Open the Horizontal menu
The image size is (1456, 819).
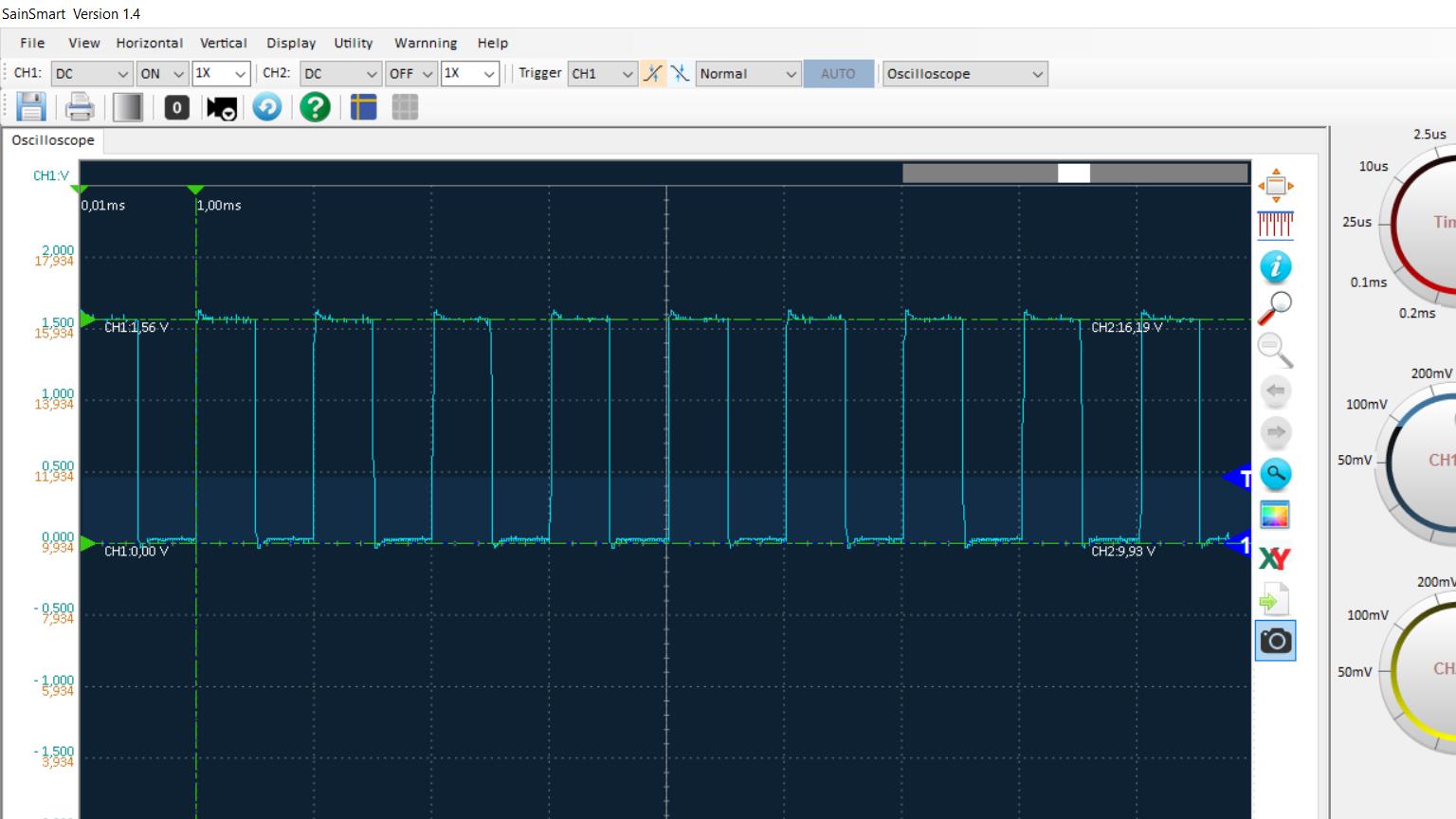[149, 43]
